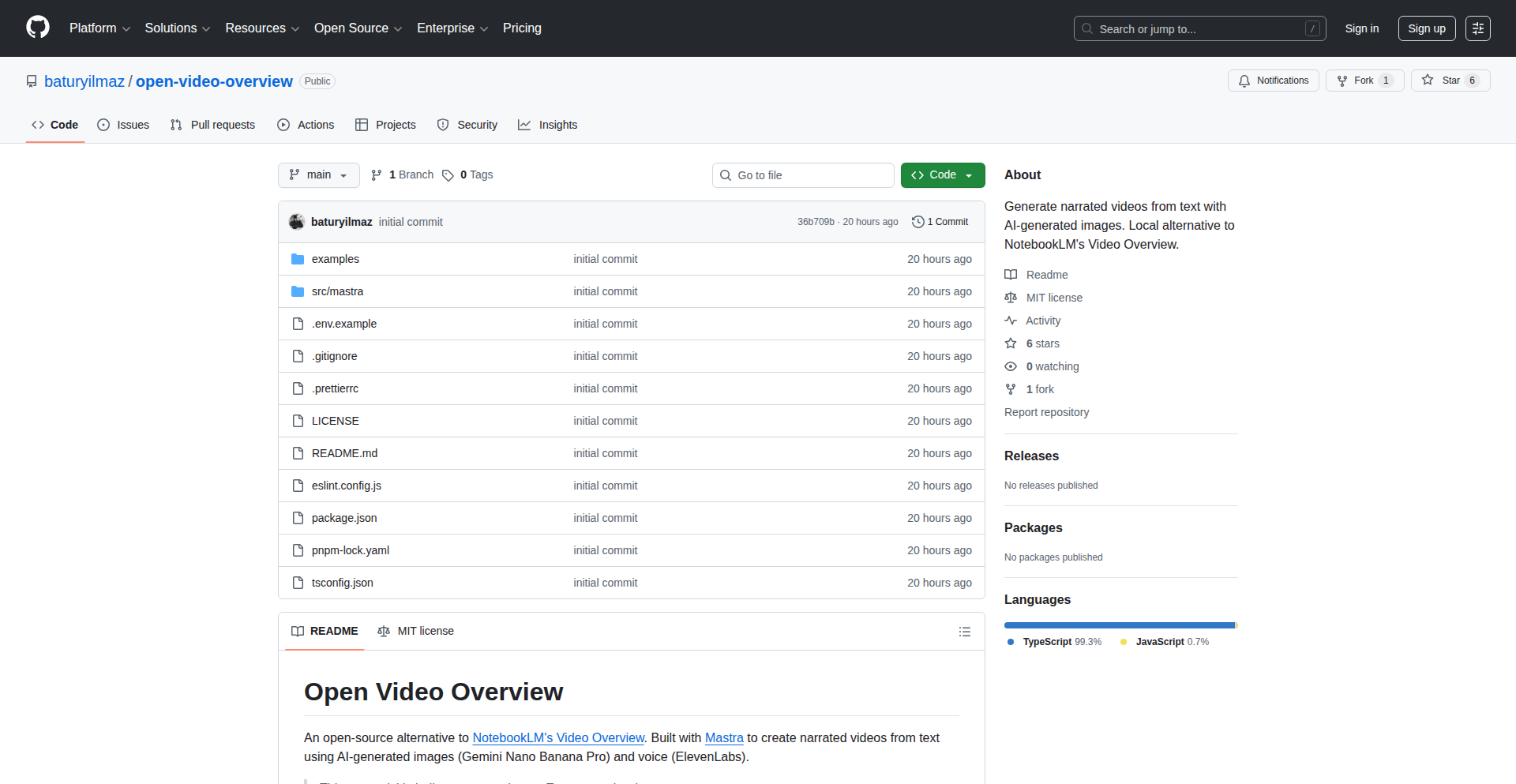Click the Sign up button
Viewport: 1516px width, 784px height.
tap(1426, 28)
